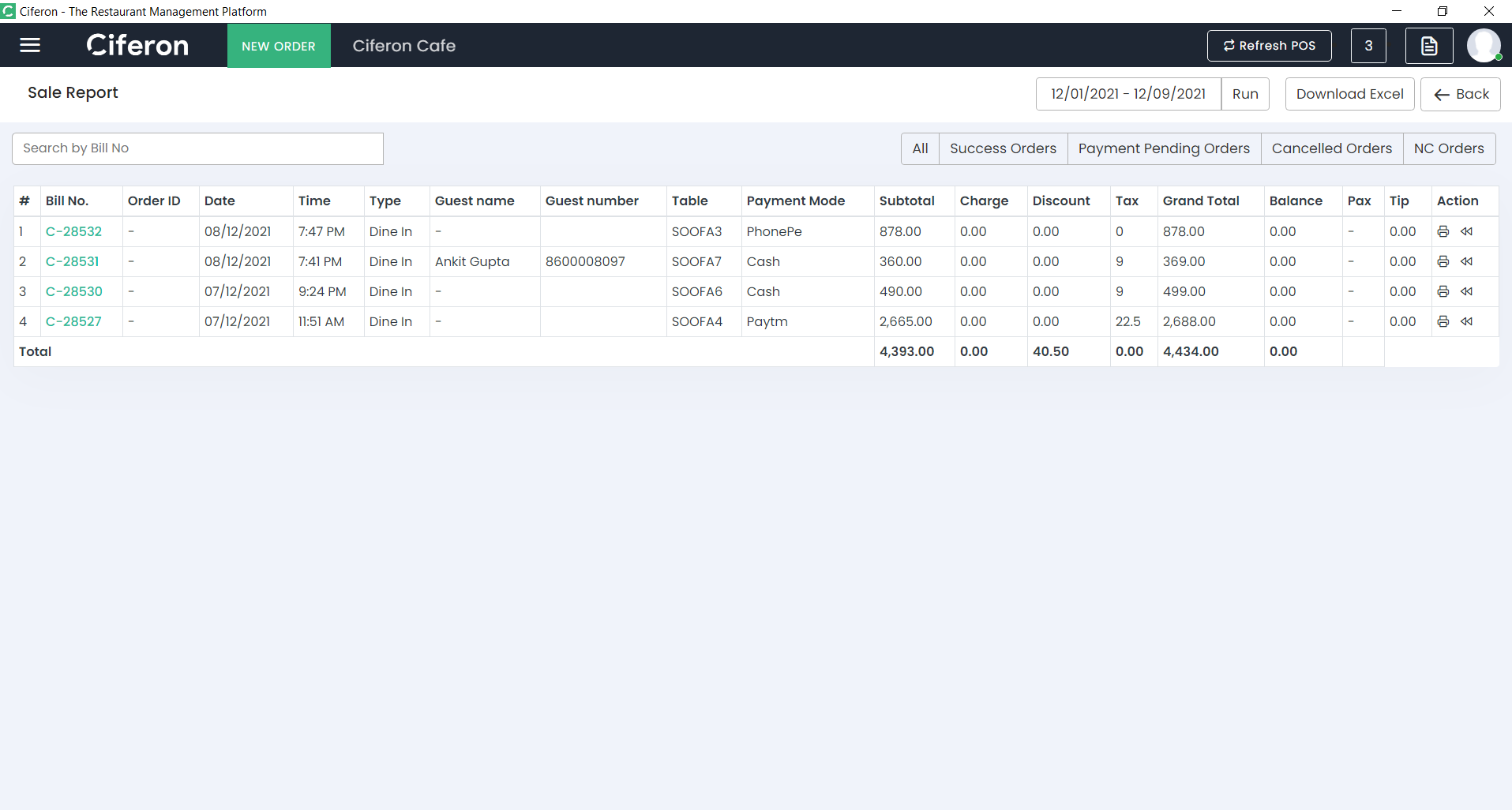
Task: Open the hamburger navigation menu
Action: pyautogui.click(x=30, y=45)
